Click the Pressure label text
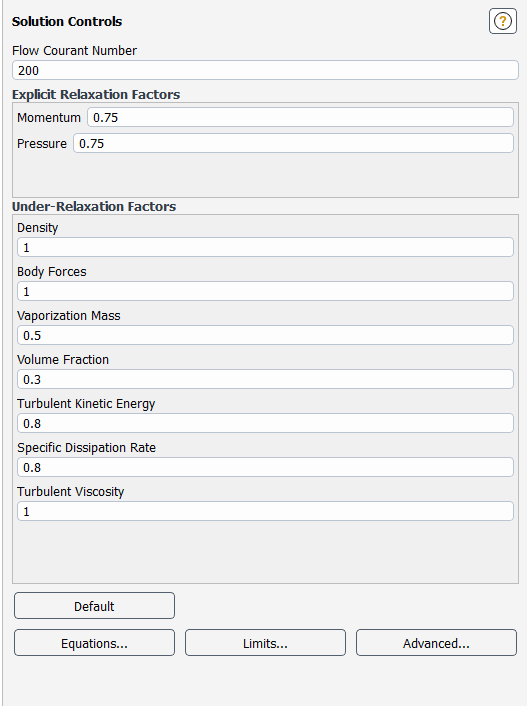 (x=42, y=144)
